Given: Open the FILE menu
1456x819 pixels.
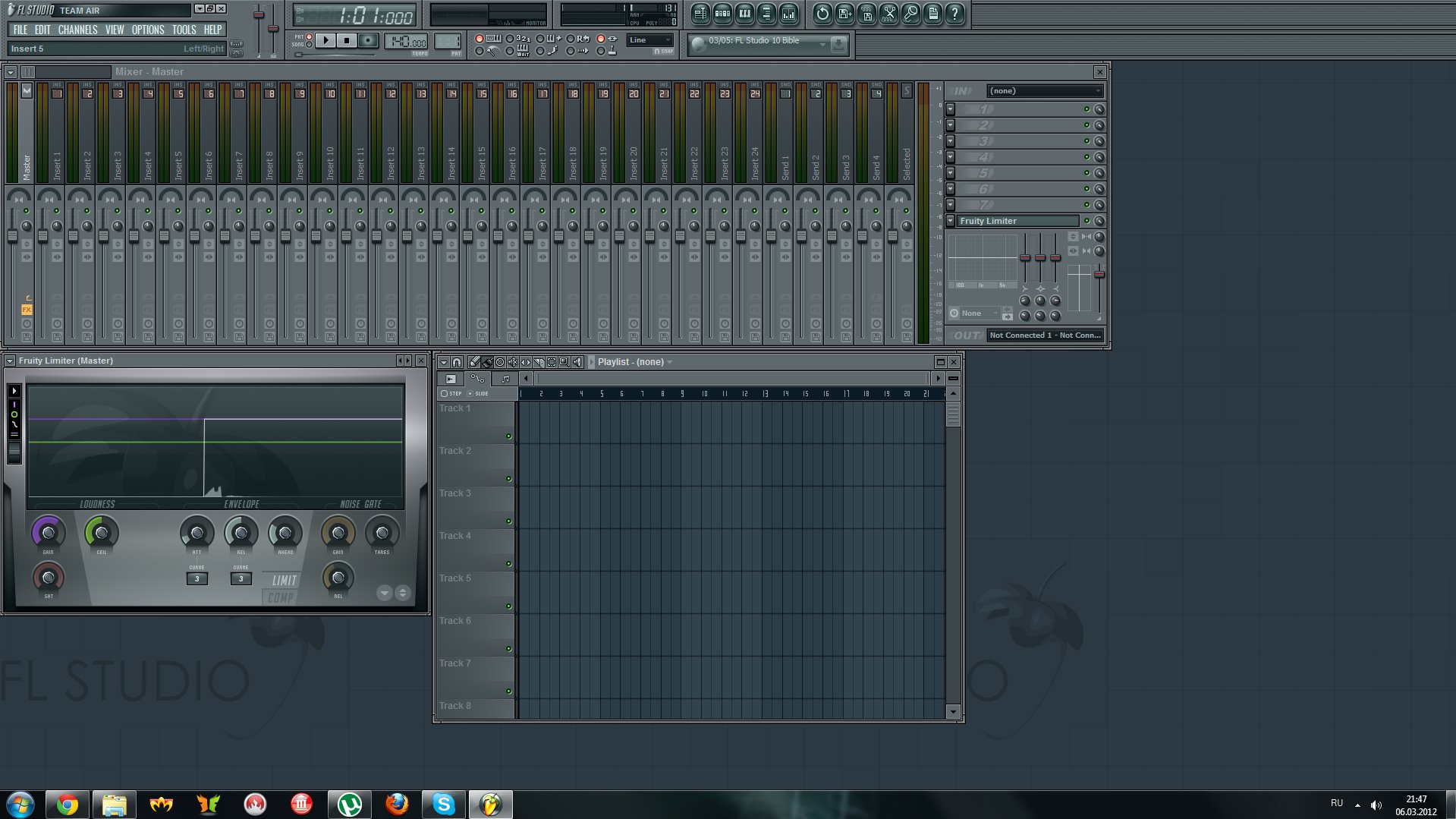Looking at the screenshot, I should 20,30.
